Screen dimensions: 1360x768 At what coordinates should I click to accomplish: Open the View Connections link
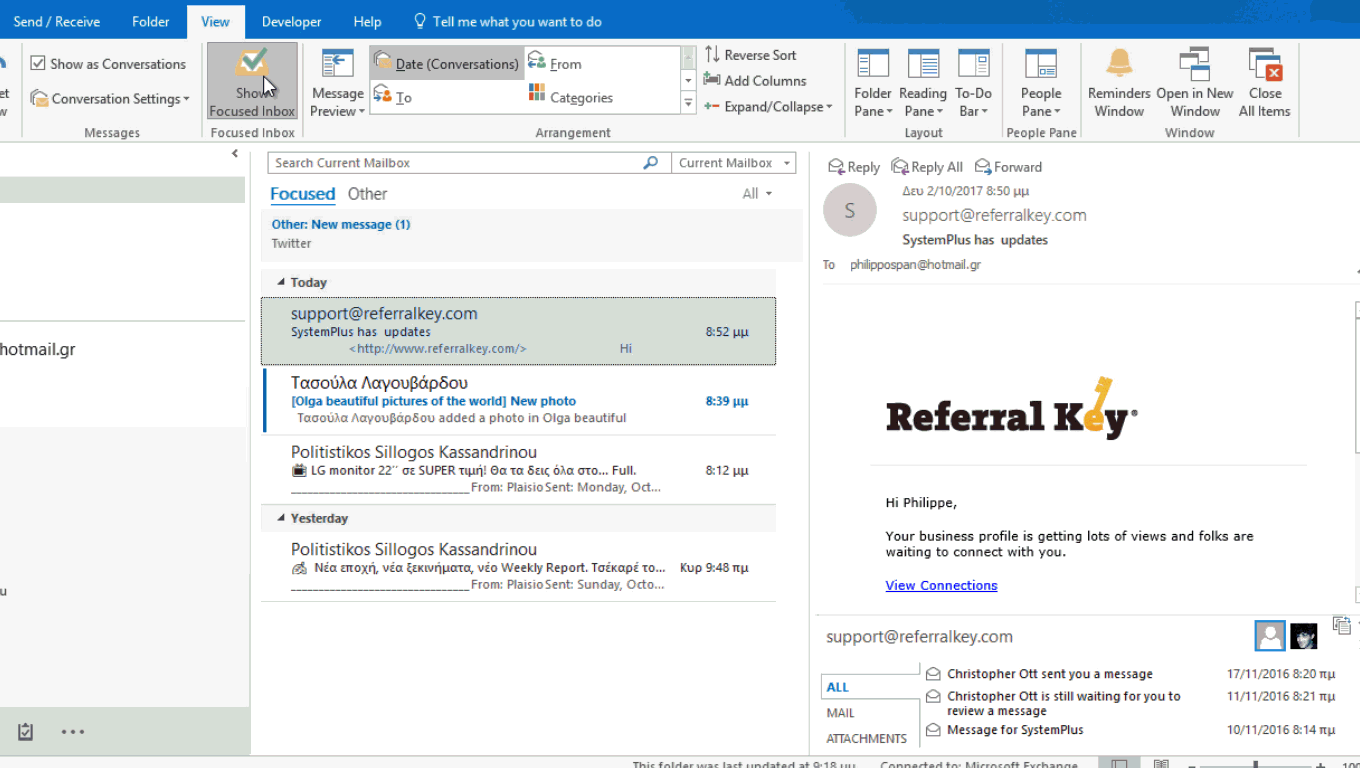[x=941, y=585]
